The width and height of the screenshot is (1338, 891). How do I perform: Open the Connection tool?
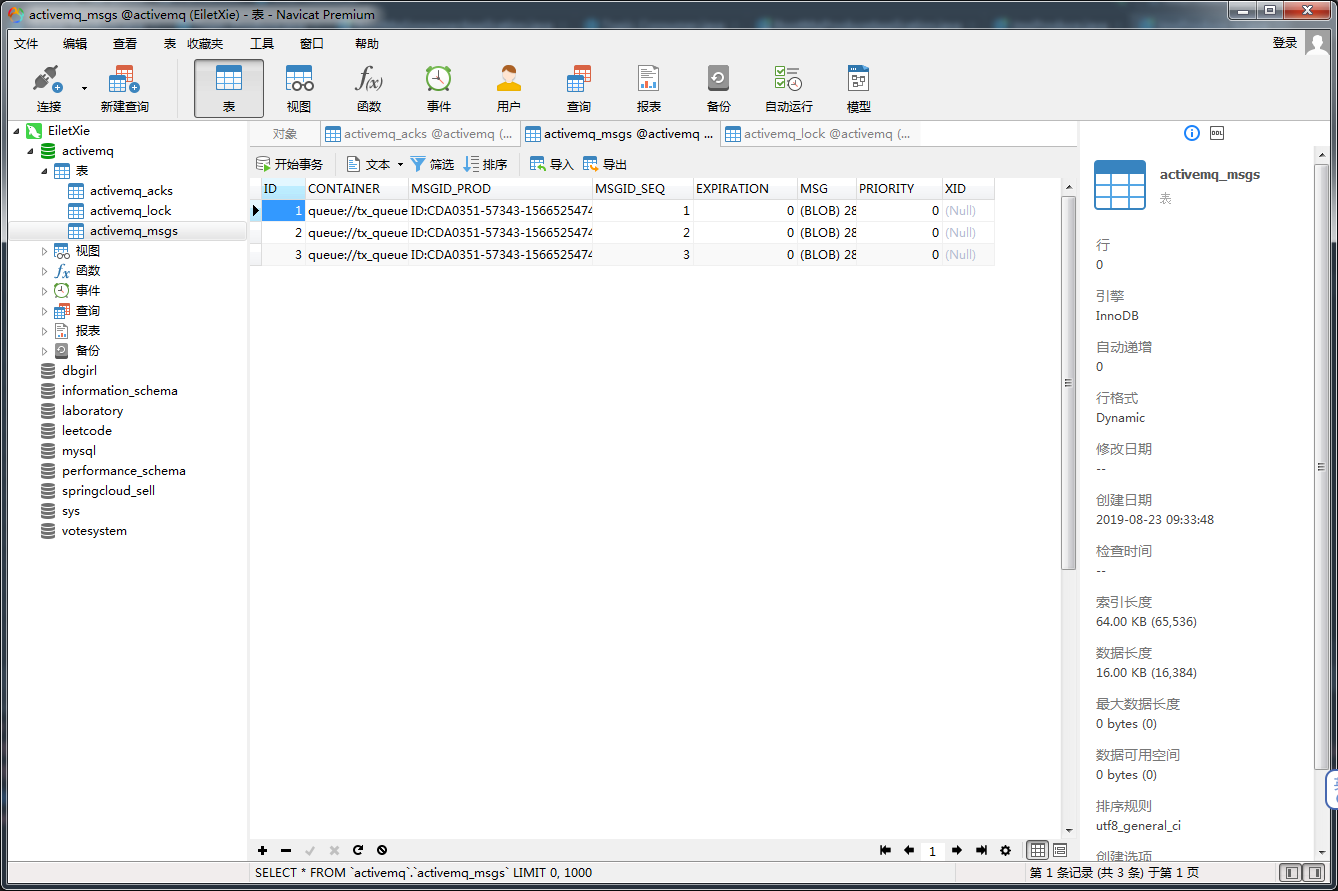tap(49, 89)
